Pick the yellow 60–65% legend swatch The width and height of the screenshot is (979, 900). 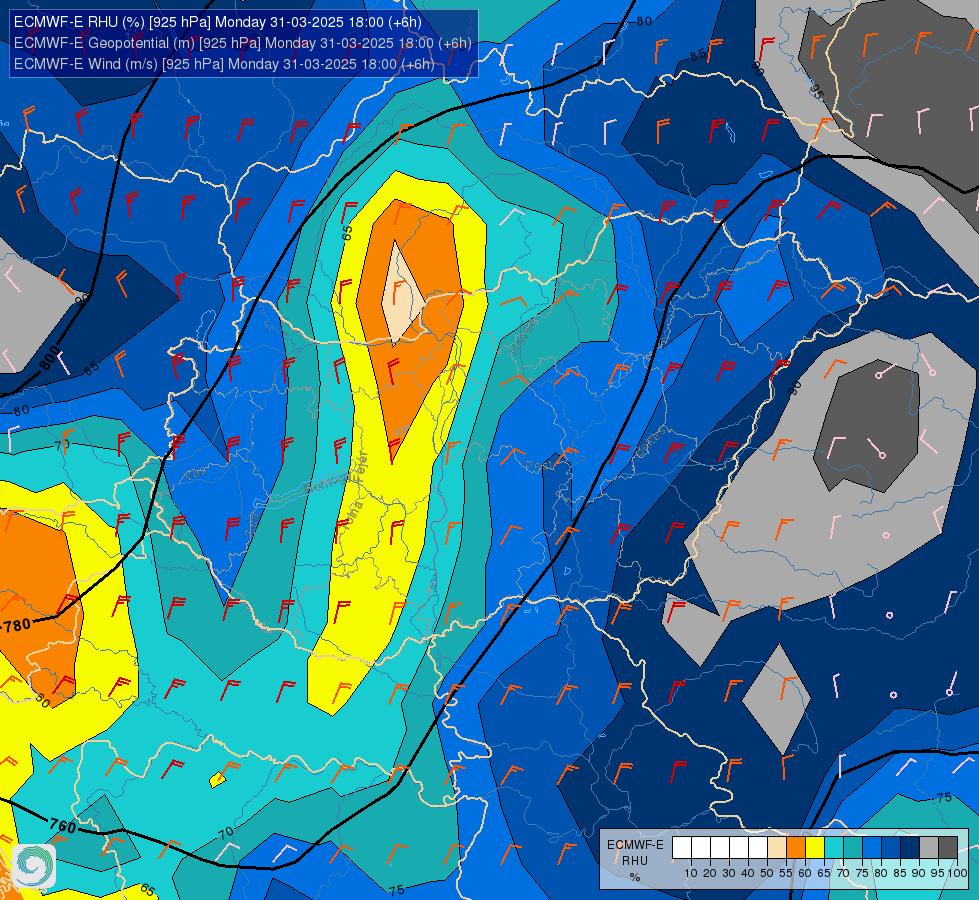coord(815,848)
